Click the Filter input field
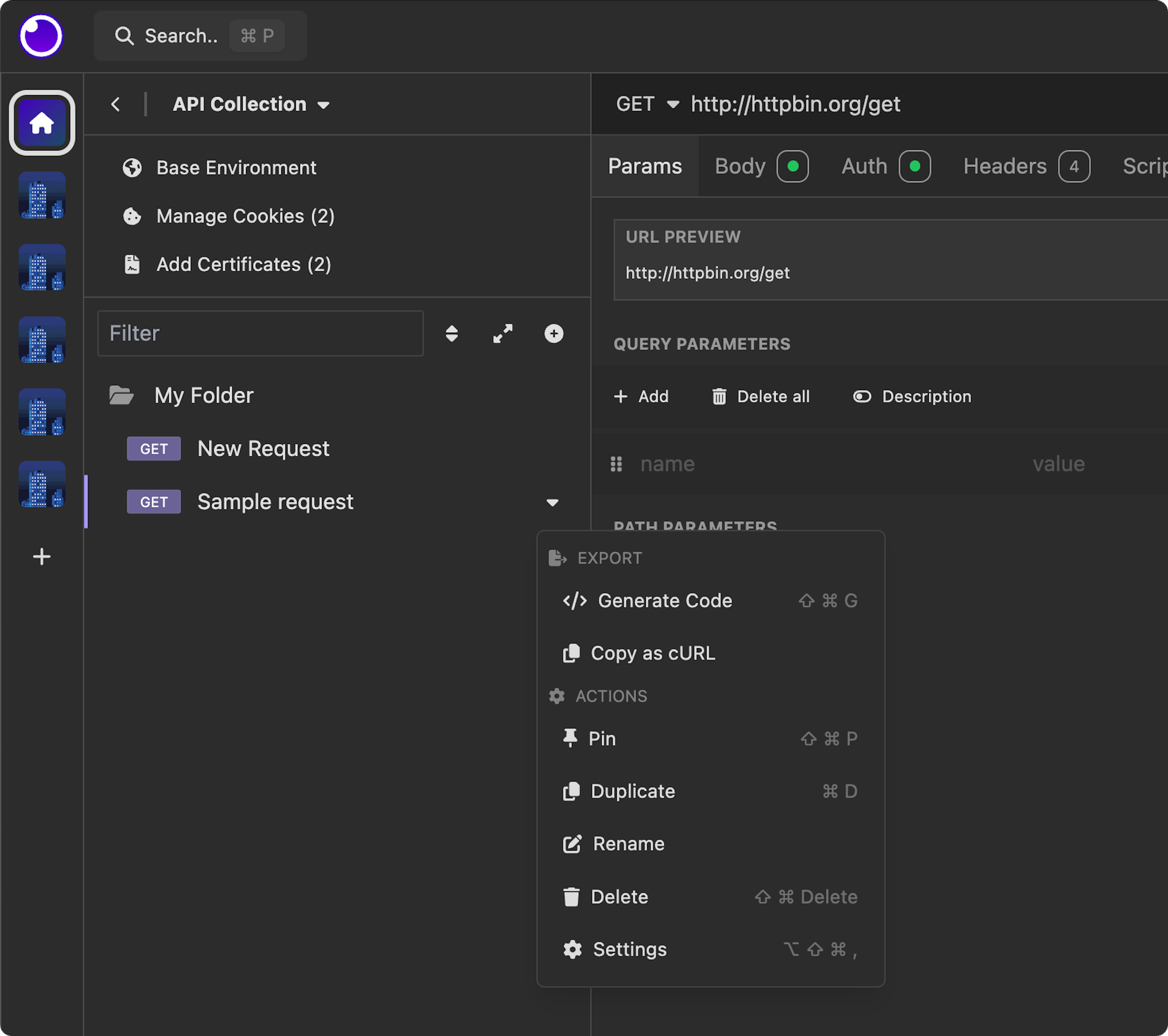The image size is (1168, 1036). 260,333
